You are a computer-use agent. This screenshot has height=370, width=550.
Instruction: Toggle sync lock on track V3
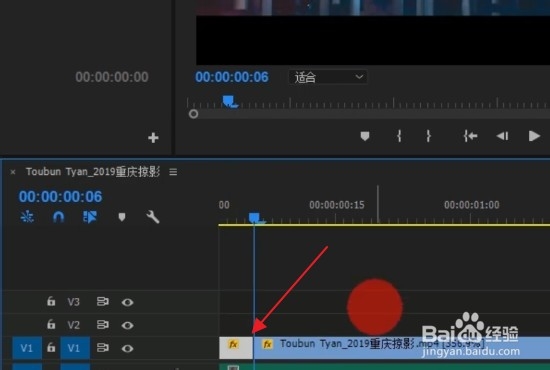[103, 302]
